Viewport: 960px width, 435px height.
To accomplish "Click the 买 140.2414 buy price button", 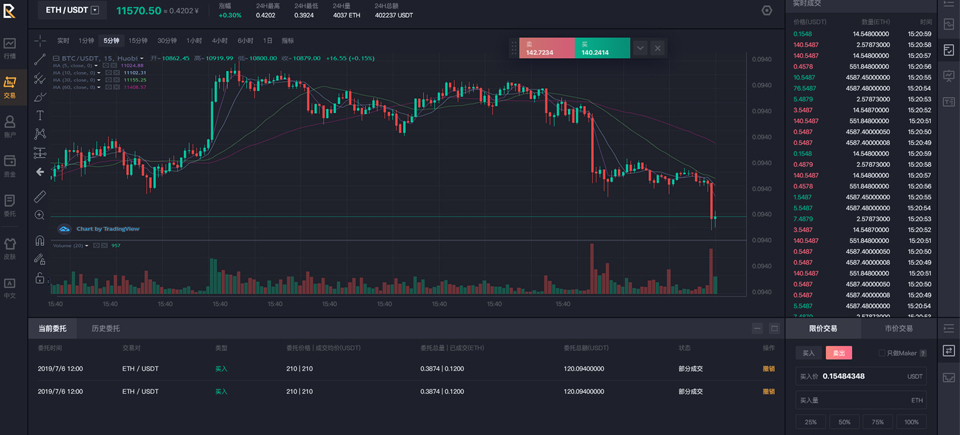I will [602, 48].
